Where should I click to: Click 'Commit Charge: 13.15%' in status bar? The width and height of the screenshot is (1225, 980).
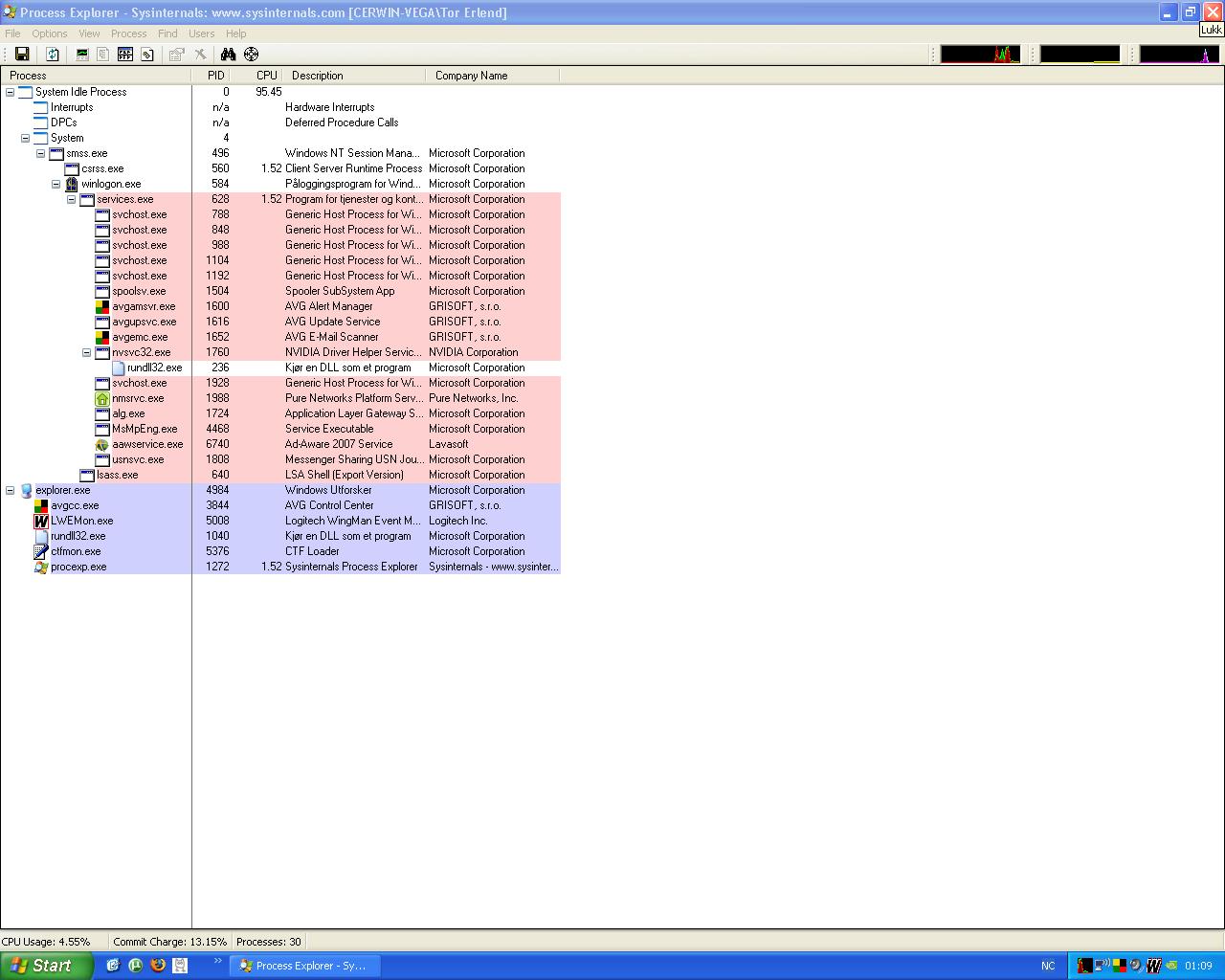tap(170, 942)
